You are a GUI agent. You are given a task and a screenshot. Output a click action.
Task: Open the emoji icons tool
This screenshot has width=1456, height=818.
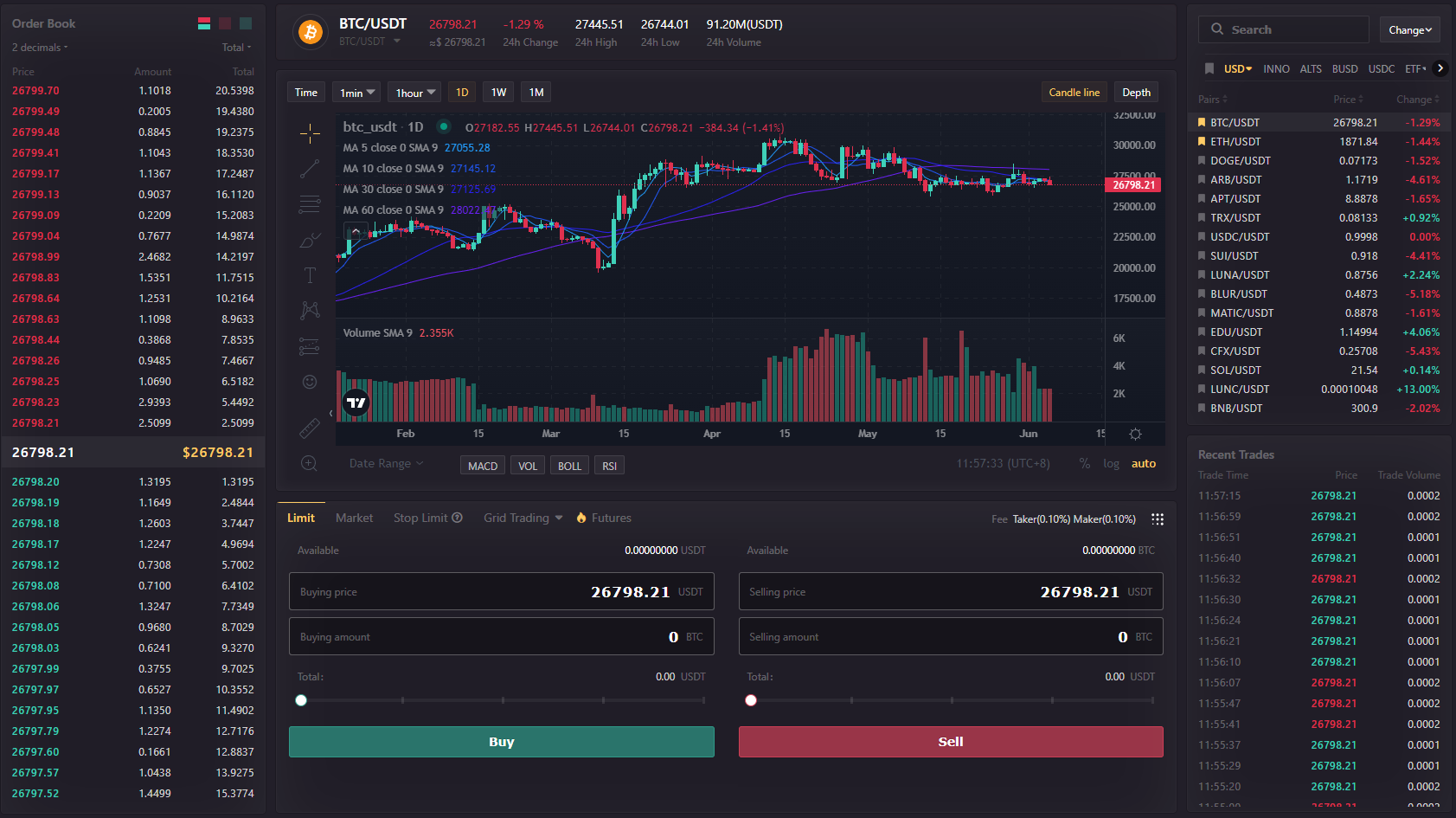click(310, 382)
